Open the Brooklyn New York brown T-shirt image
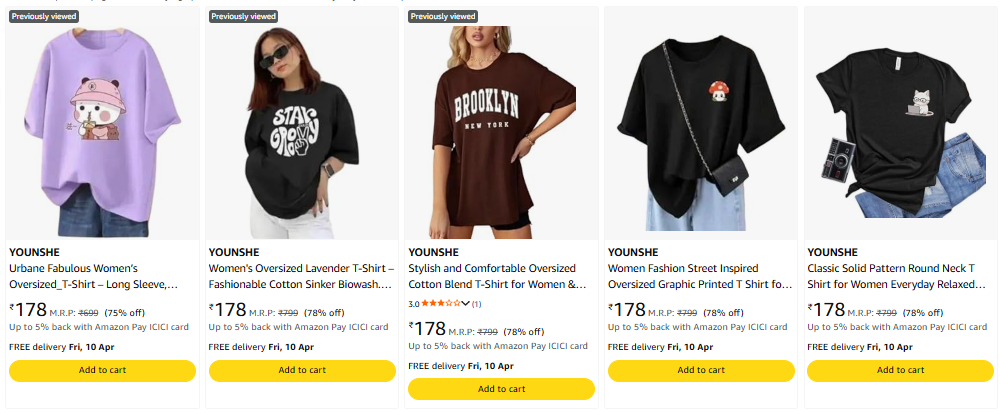Viewport: 1000px width, 410px height. pyautogui.click(x=501, y=123)
